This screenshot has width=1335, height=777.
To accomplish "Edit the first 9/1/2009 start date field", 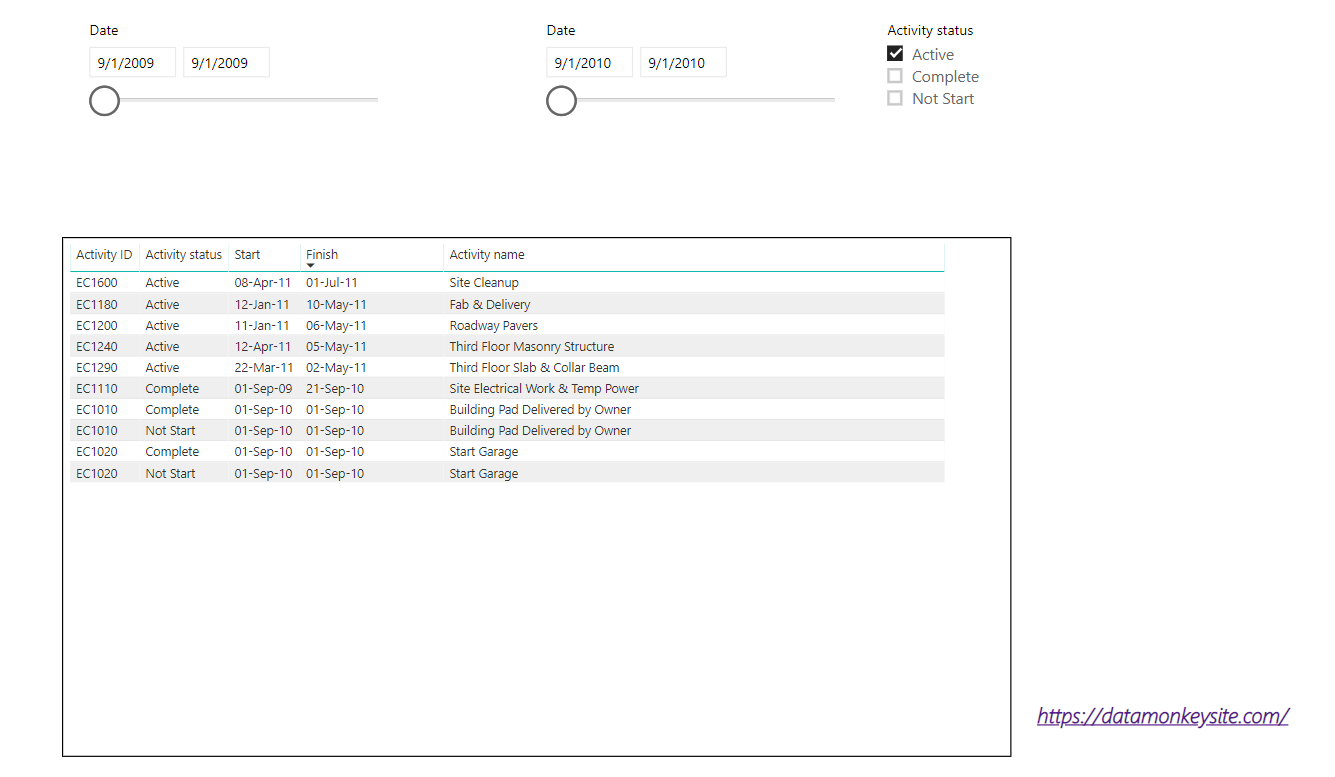I will (x=132, y=63).
